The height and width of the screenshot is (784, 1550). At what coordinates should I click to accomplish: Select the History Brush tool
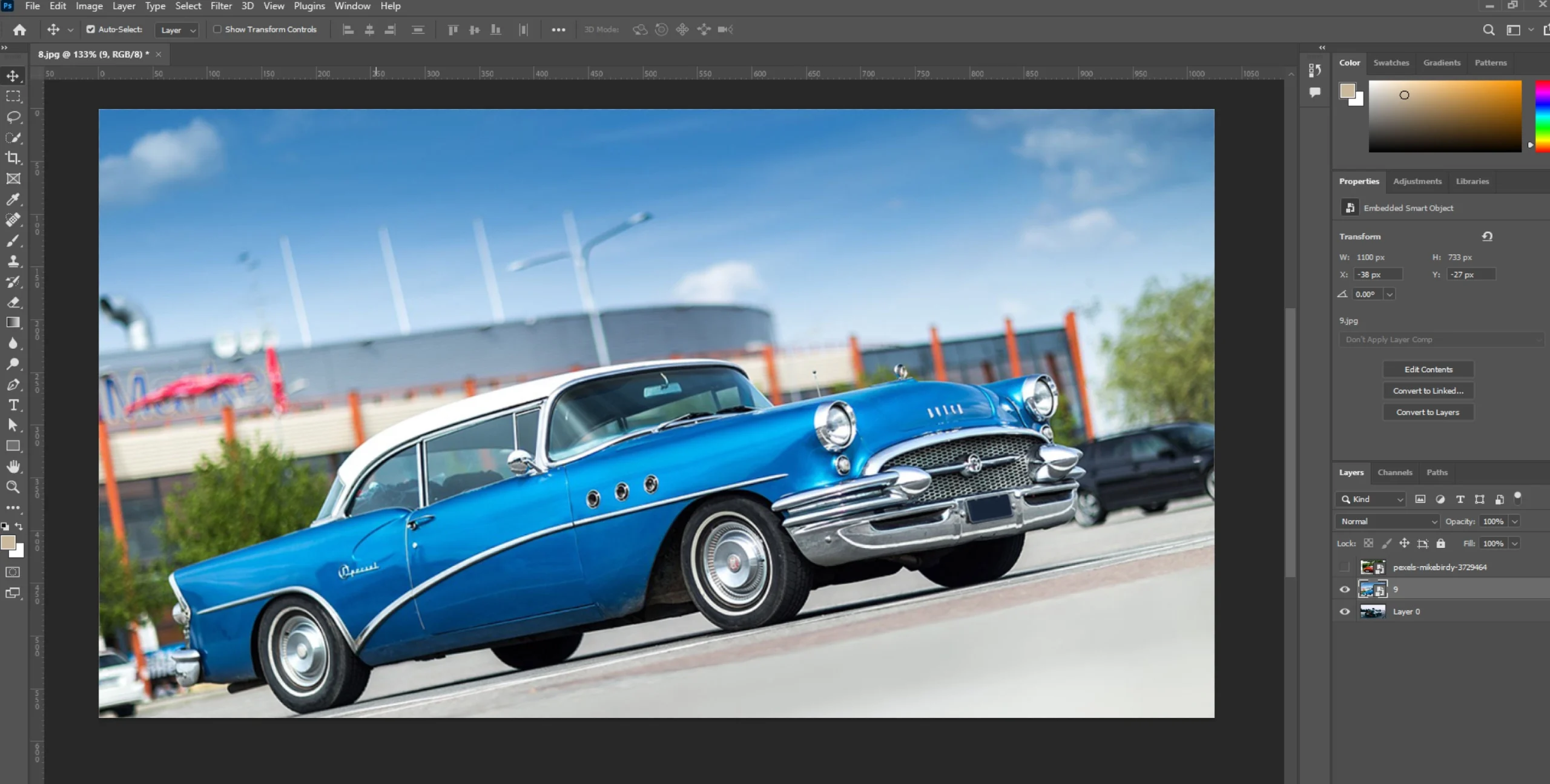13,282
